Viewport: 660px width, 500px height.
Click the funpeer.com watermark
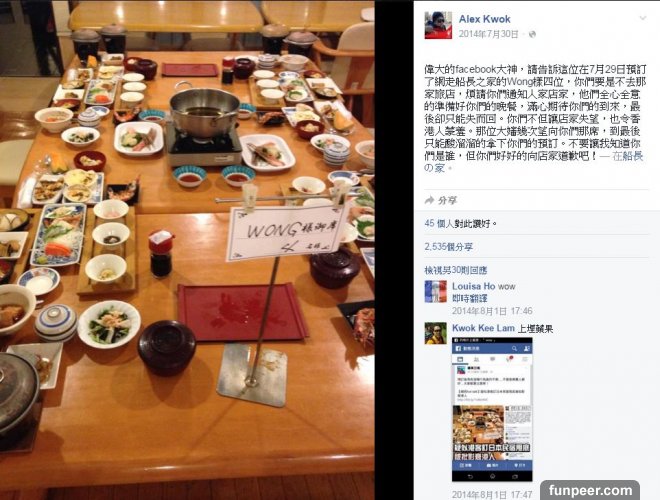pyautogui.click(x=590, y=490)
